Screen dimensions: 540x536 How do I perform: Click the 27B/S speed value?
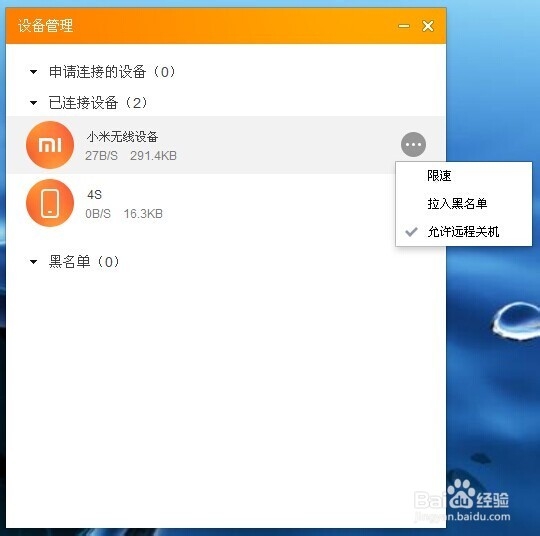click(x=101, y=156)
